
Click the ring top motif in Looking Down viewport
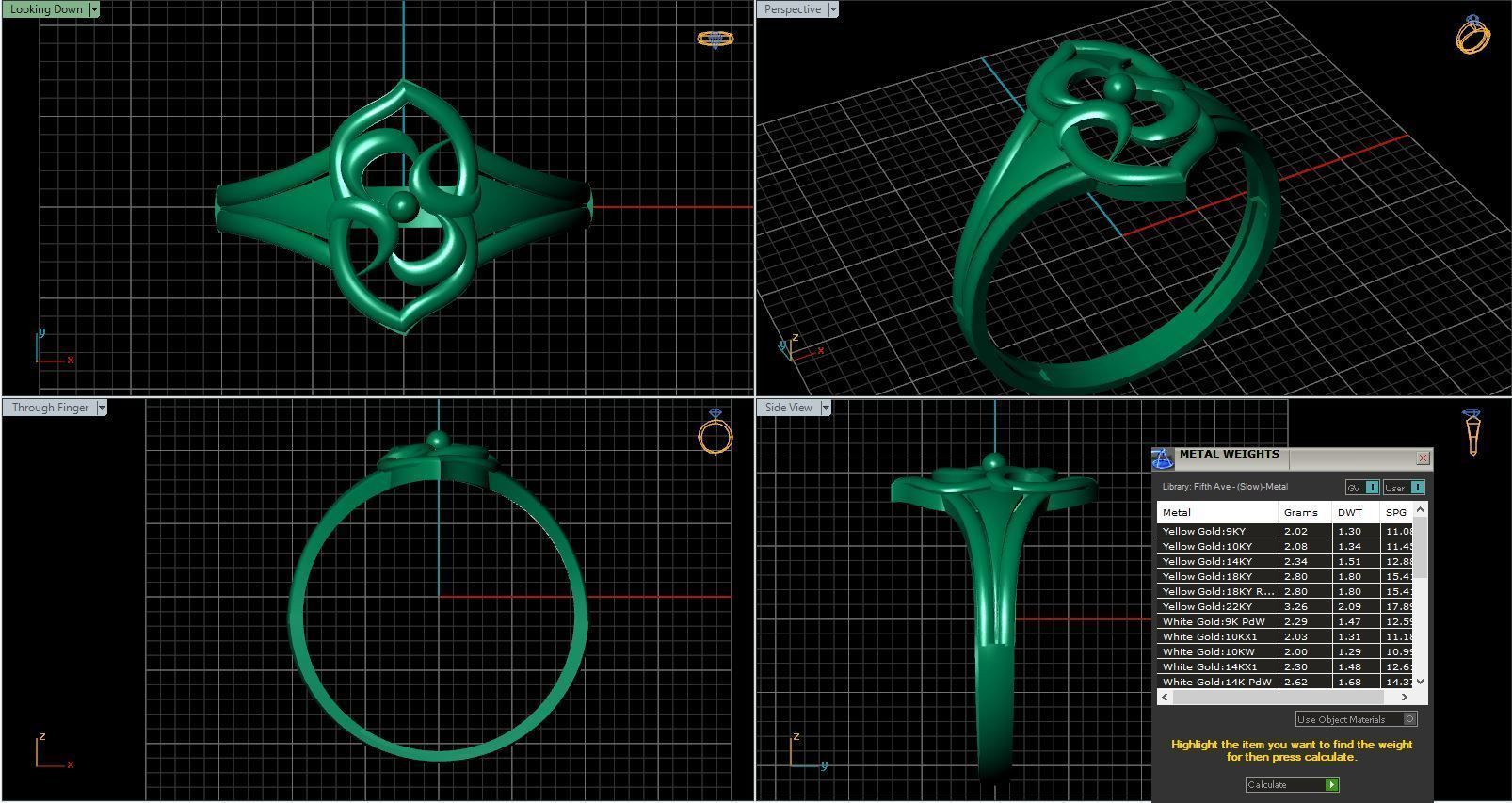403,206
